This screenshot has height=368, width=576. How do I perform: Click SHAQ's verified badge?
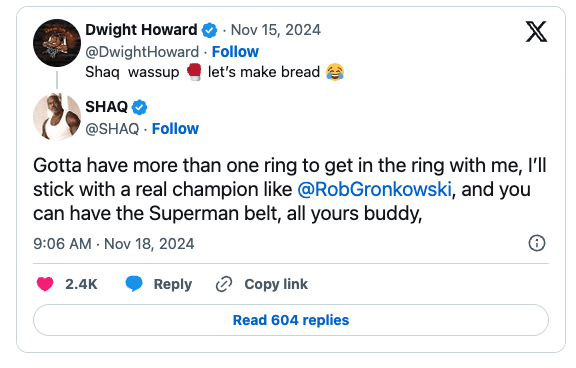pos(140,107)
